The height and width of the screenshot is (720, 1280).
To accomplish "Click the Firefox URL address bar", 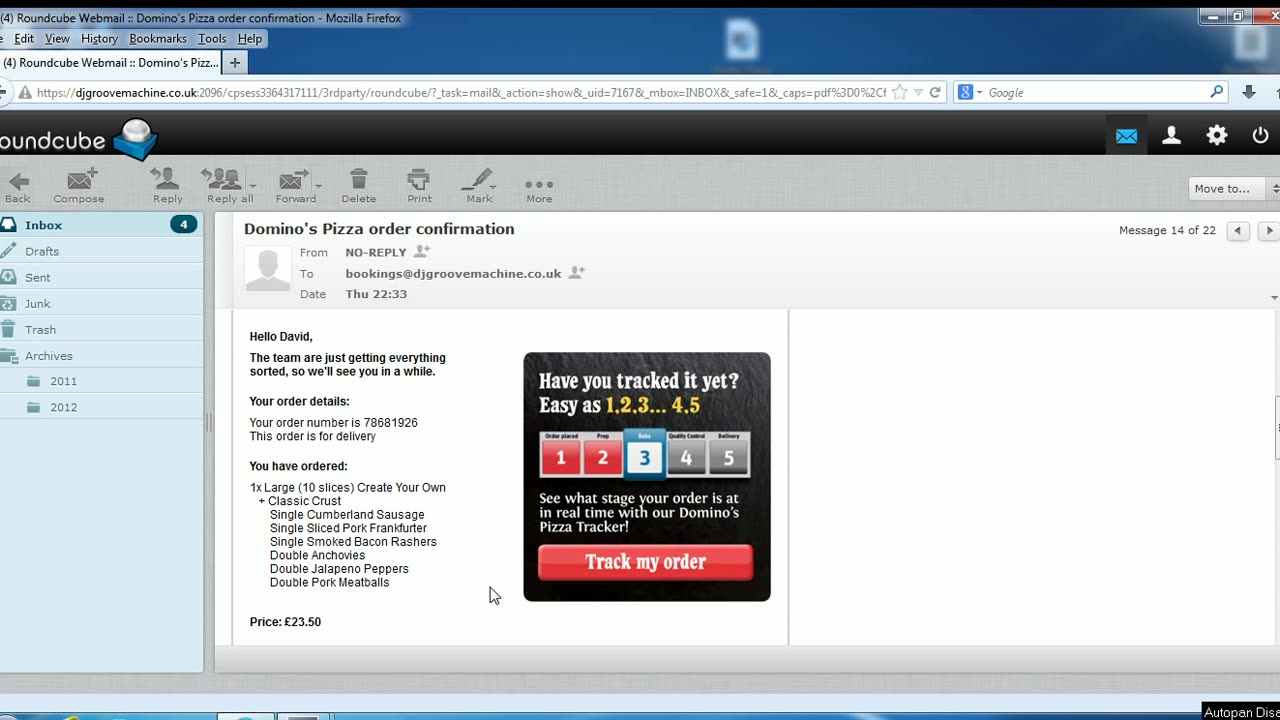I will tap(460, 92).
